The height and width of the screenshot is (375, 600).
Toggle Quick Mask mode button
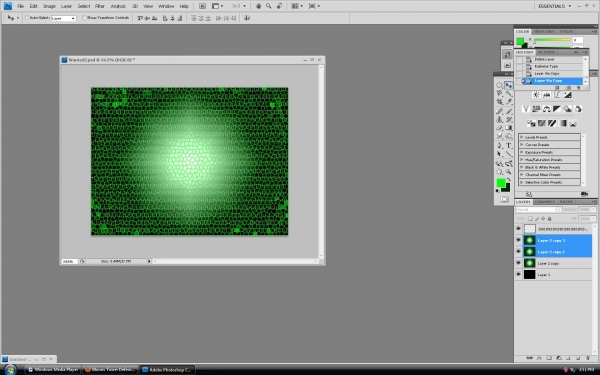(504, 199)
